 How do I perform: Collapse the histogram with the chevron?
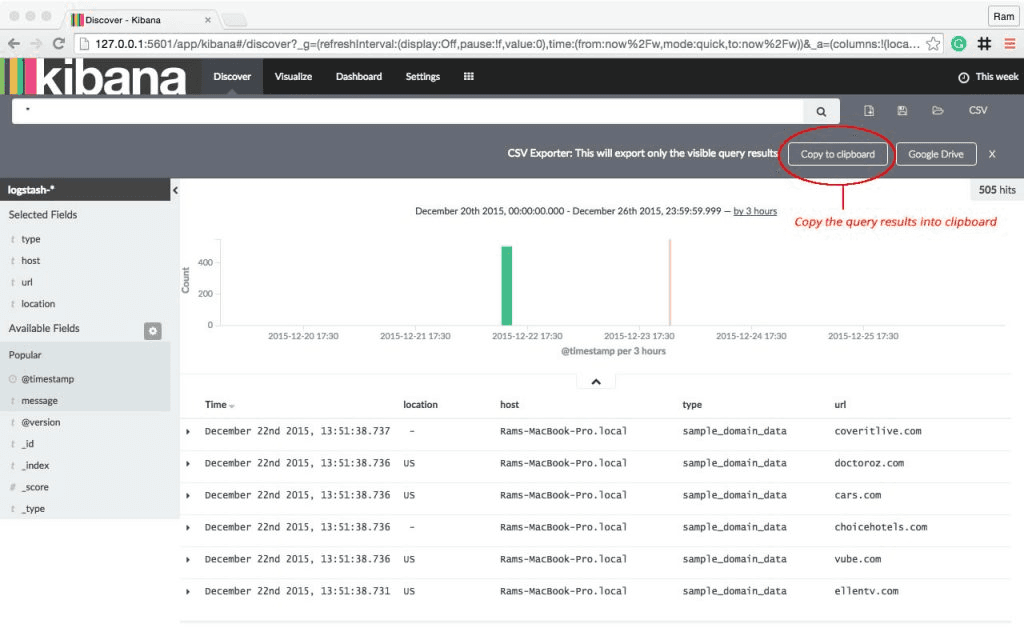596,380
